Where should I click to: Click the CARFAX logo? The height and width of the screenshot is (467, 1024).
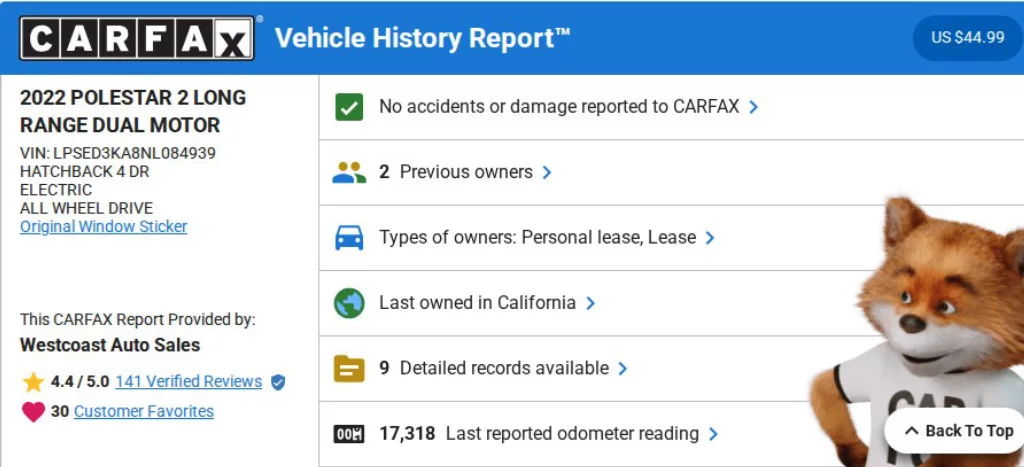point(137,39)
